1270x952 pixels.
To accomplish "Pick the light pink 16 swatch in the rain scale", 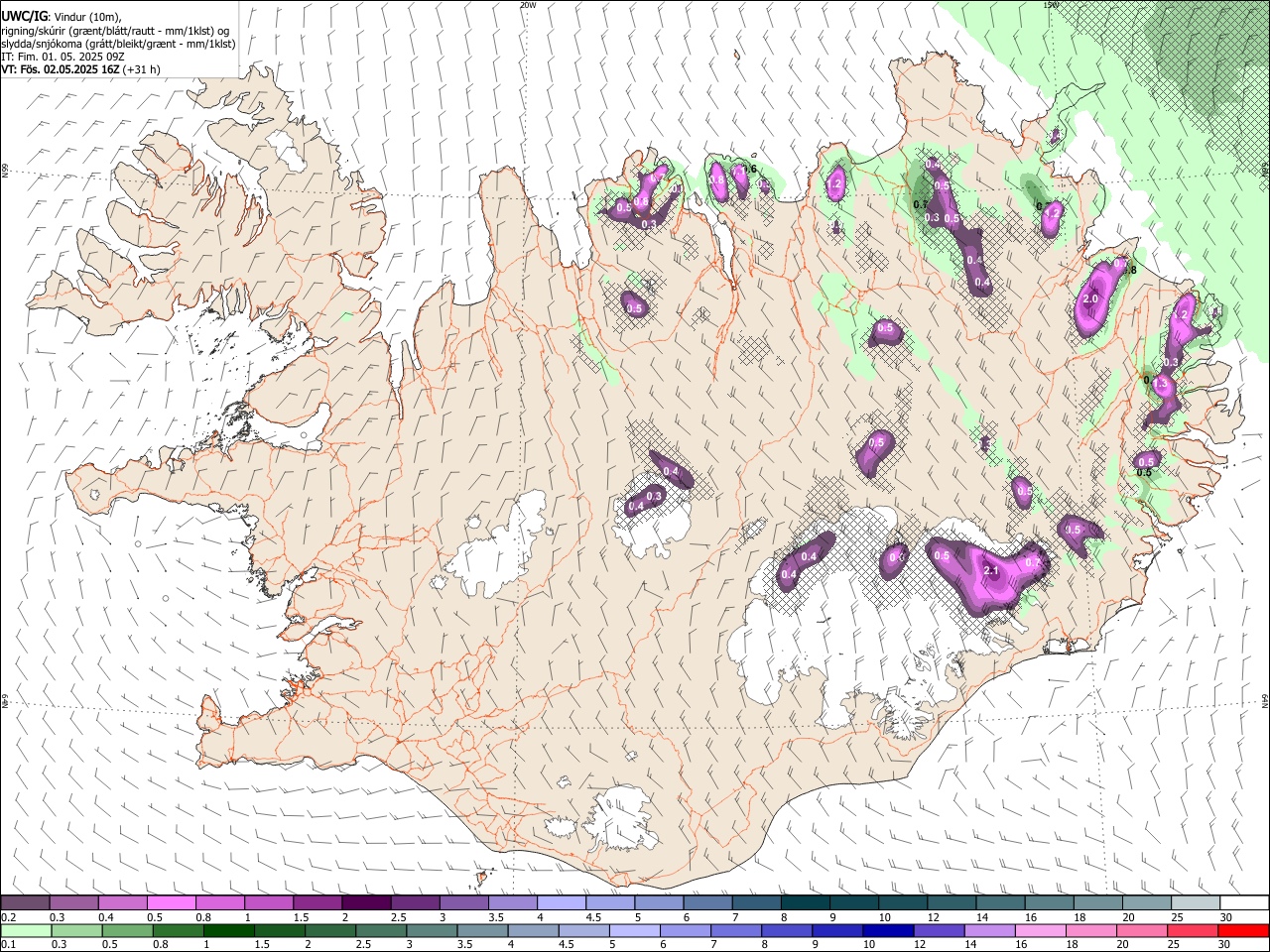I will coord(1041,930).
